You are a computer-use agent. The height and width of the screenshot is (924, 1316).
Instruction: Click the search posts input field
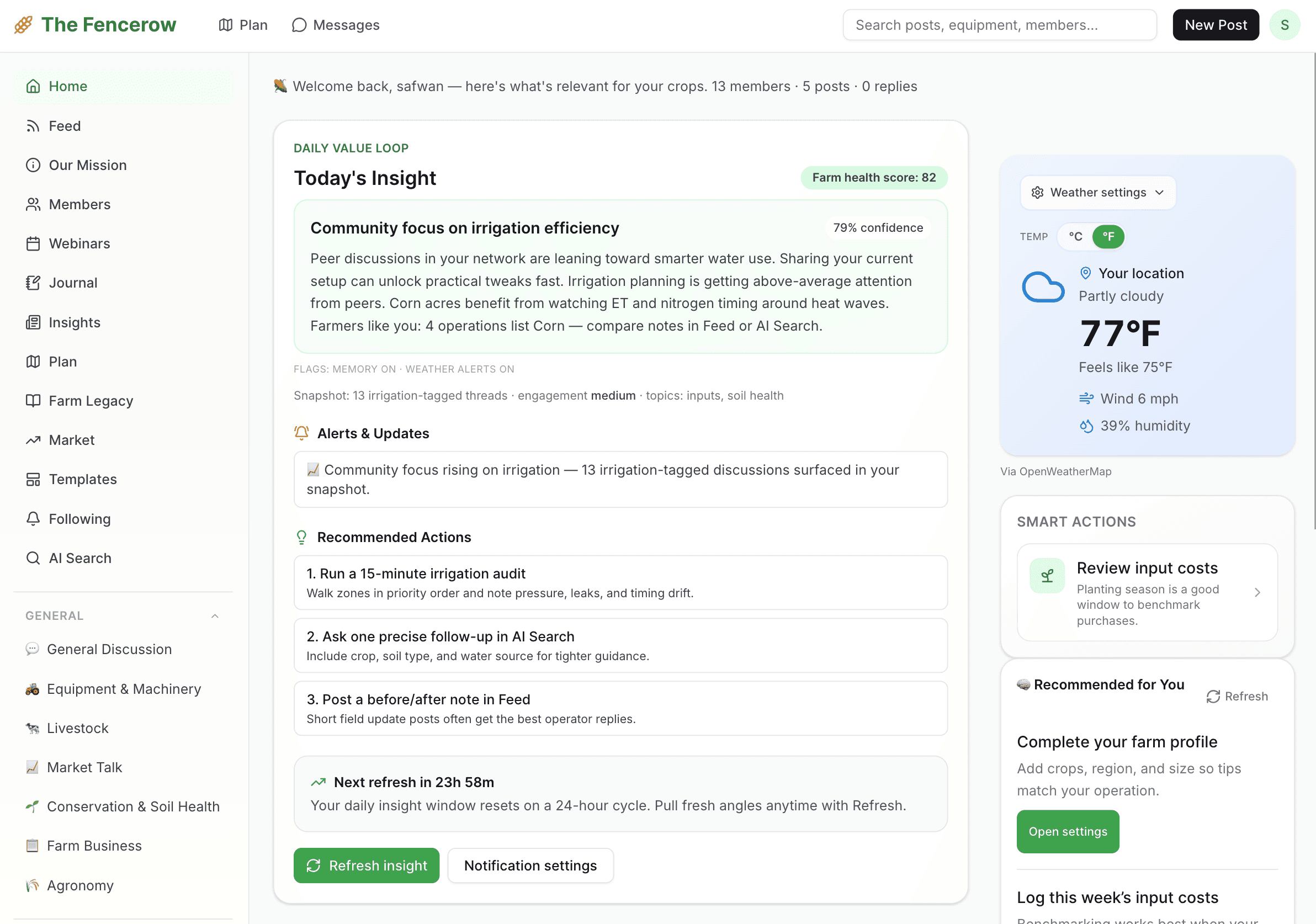pyautogui.click(x=1000, y=25)
